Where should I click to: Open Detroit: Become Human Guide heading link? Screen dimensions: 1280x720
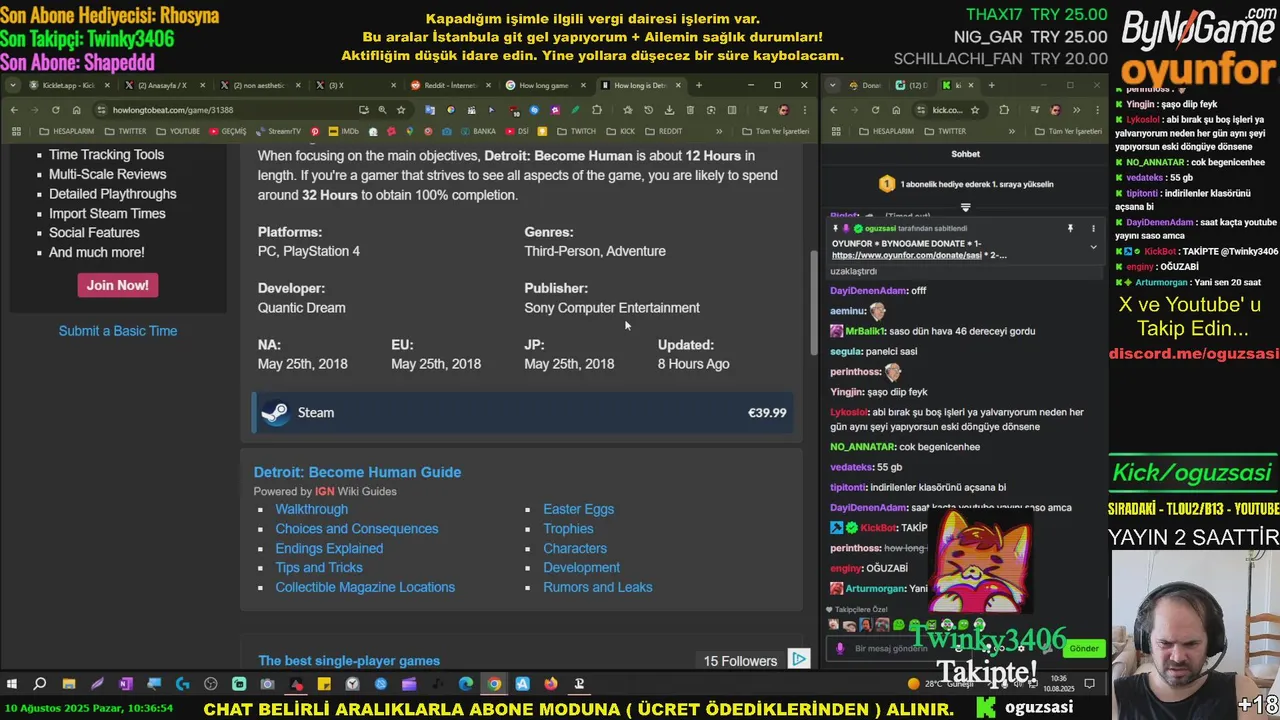coord(357,472)
